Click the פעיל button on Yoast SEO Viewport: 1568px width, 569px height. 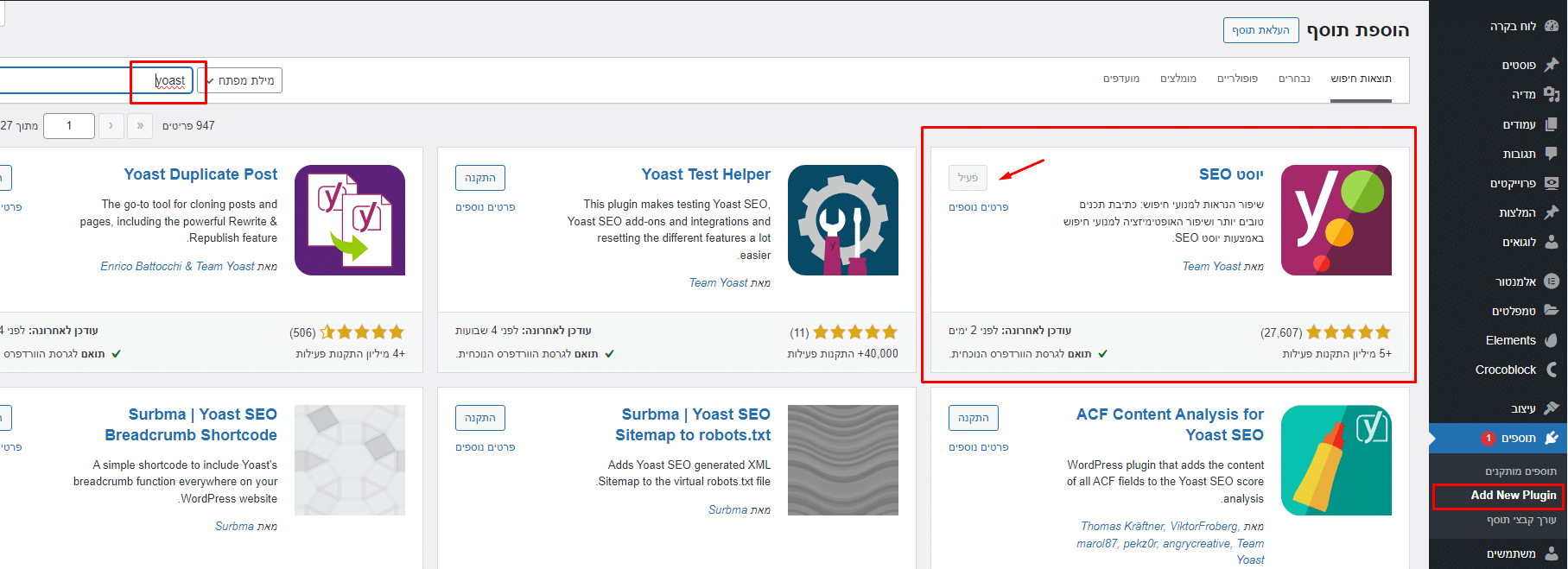[x=968, y=178]
